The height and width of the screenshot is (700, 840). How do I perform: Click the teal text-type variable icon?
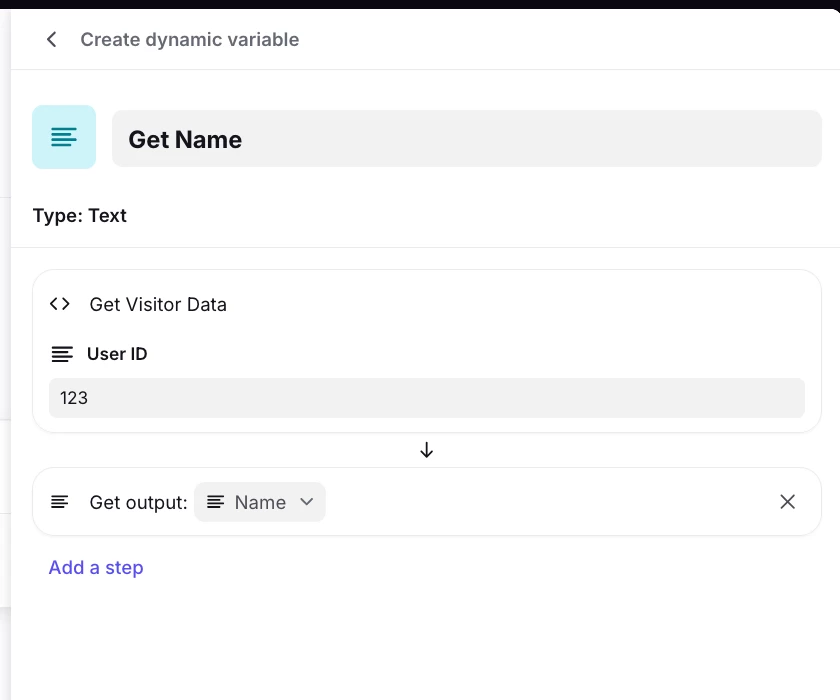pos(64,137)
